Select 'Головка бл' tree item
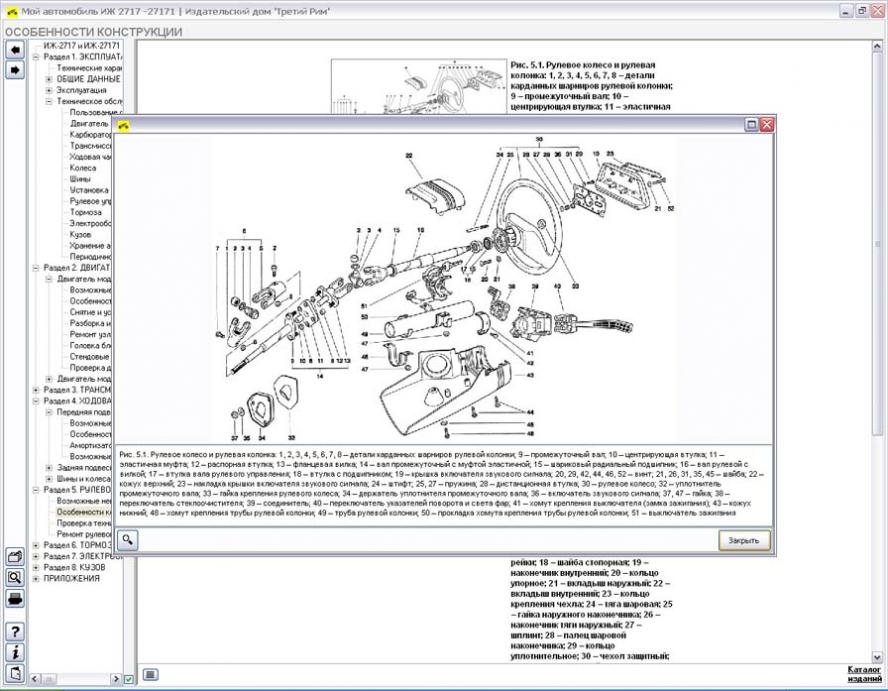This screenshot has width=888, height=691. [89, 346]
